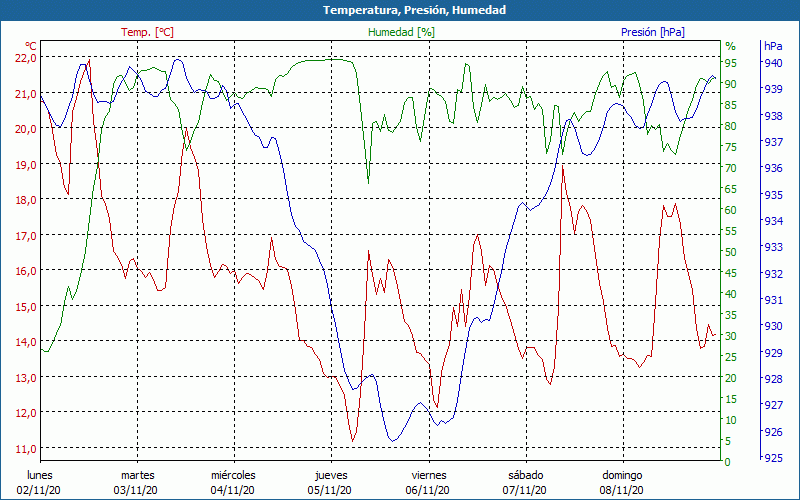Screen dimensions: 800x500
Task: Click the '14,0' temperature axis value
Action: click(26, 342)
